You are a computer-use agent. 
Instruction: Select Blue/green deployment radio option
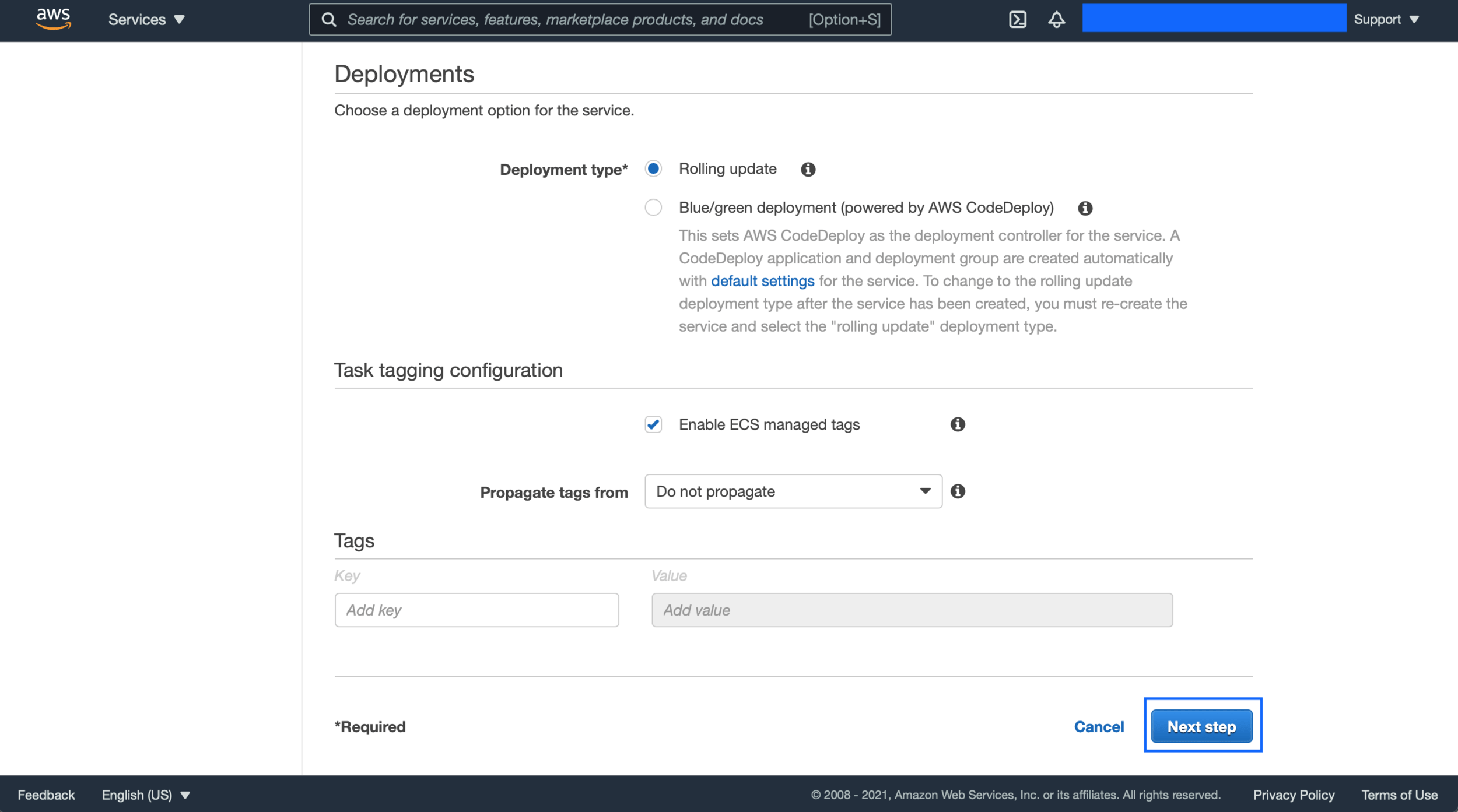653,208
